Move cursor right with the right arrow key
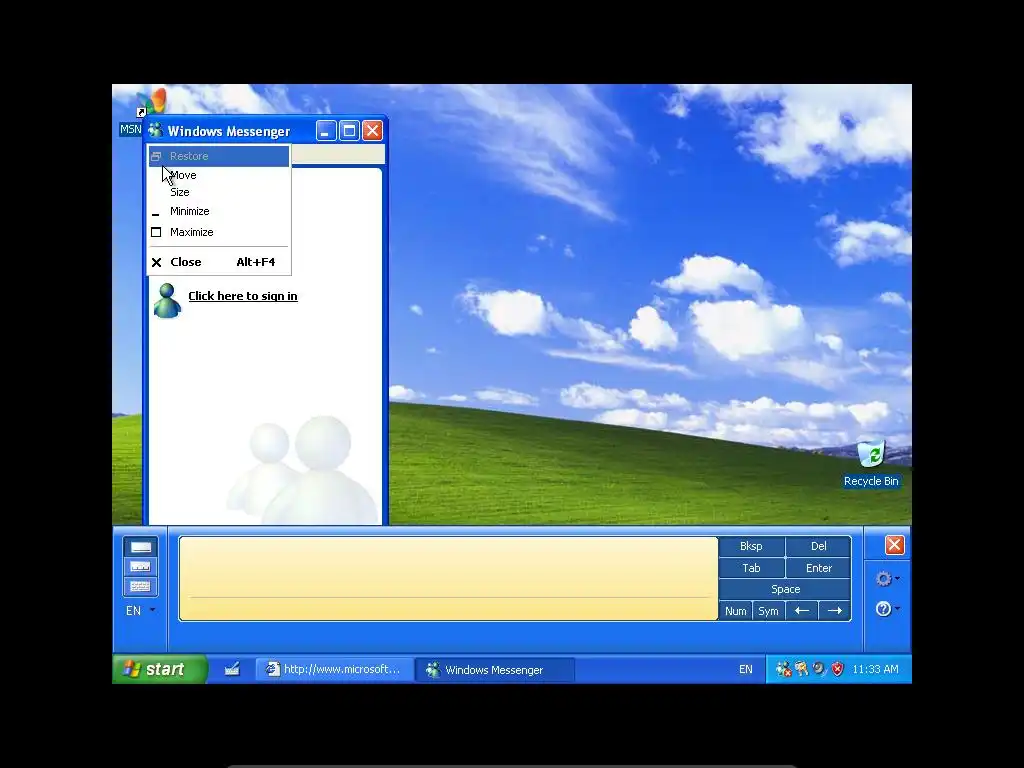 835,611
